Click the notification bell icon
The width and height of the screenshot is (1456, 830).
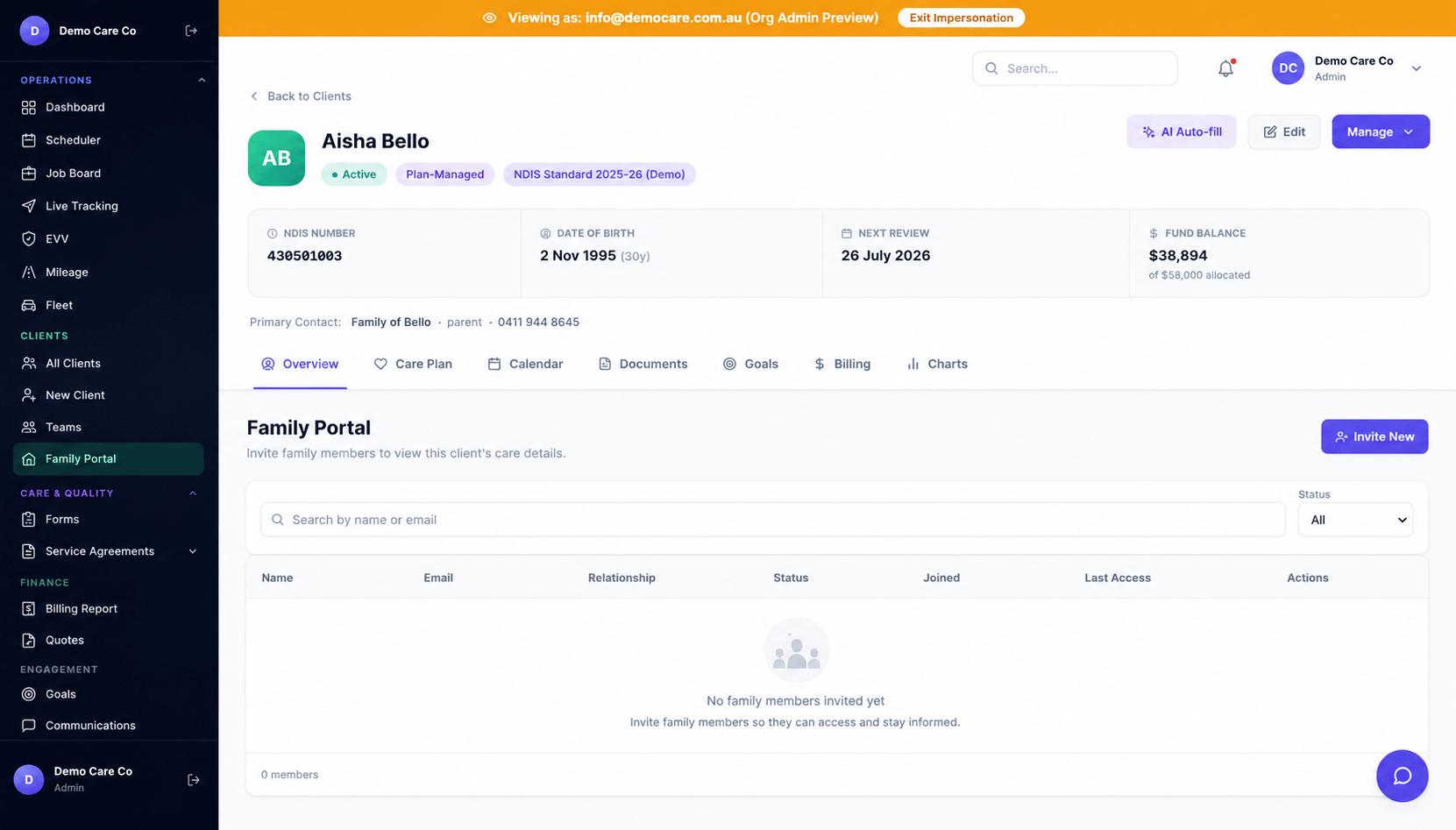(x=1225, y=68)
